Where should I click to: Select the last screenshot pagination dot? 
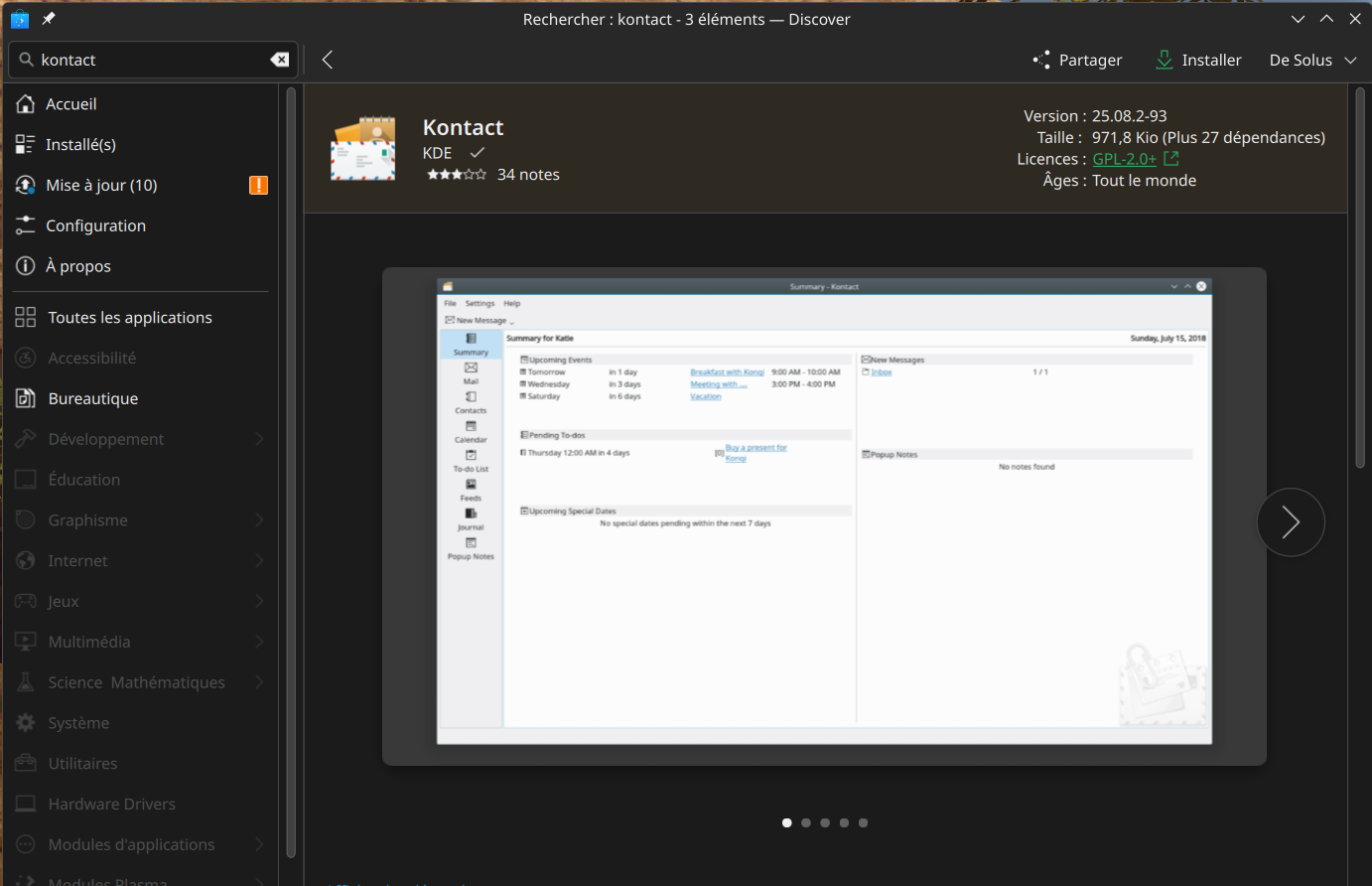point(863,822)
